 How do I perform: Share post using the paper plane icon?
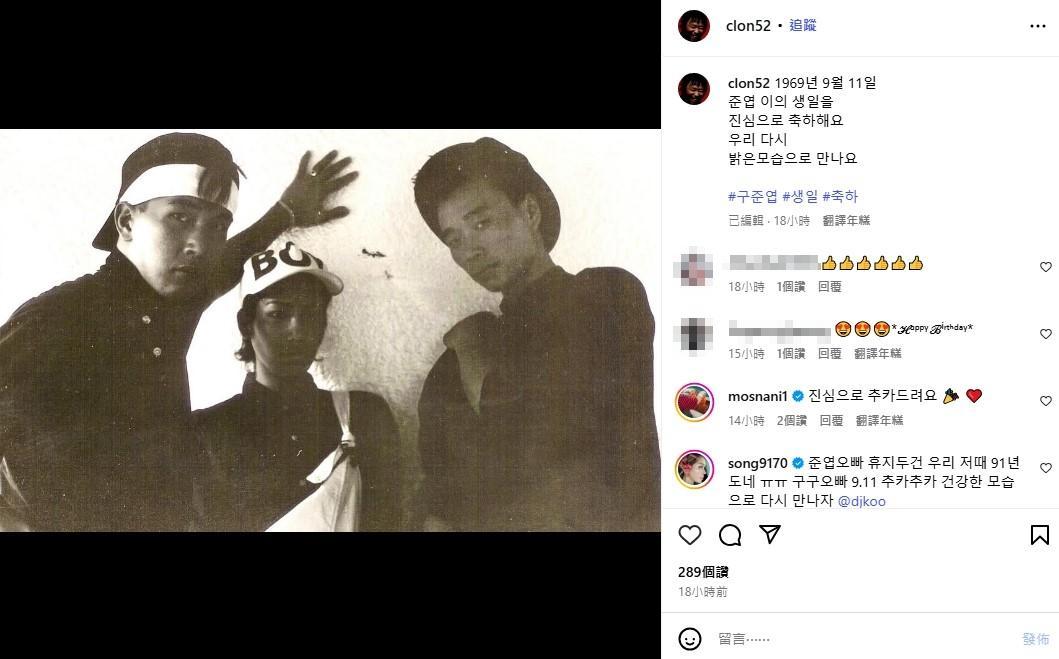click(770, 534)
